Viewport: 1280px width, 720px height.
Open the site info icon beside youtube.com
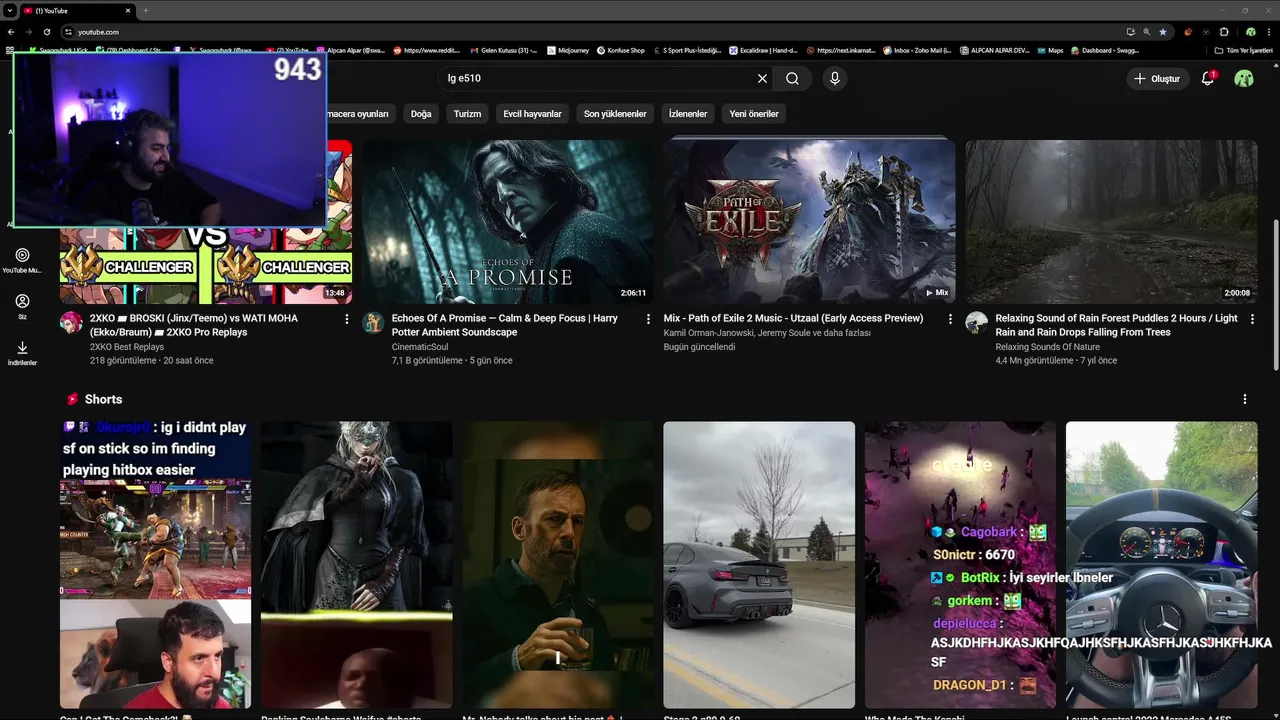[x=69, y=32]
